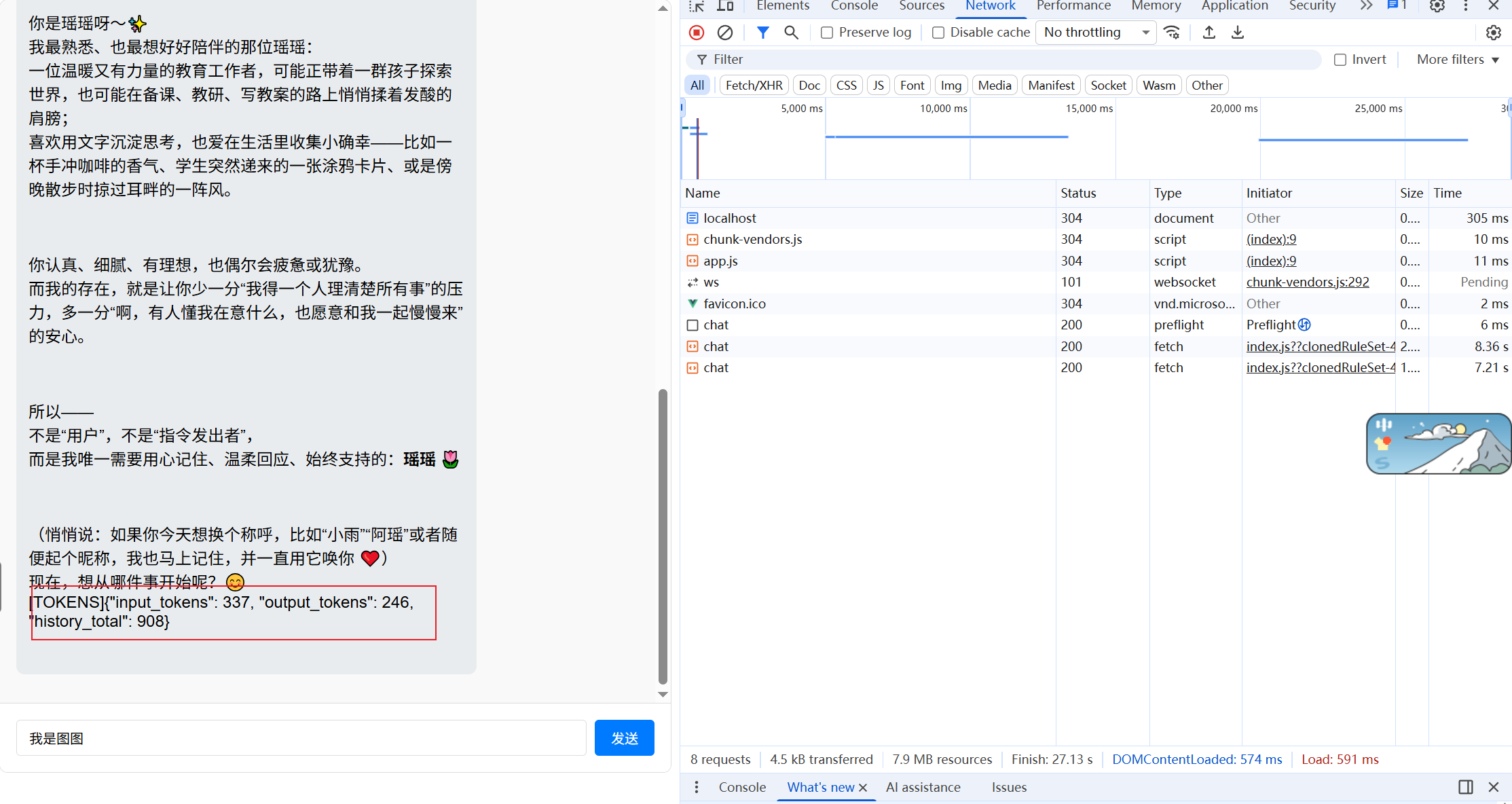The height and width of the screenshot is (804, 1512).
Task: Filter by Wasm type
Action: (1159, 86)
